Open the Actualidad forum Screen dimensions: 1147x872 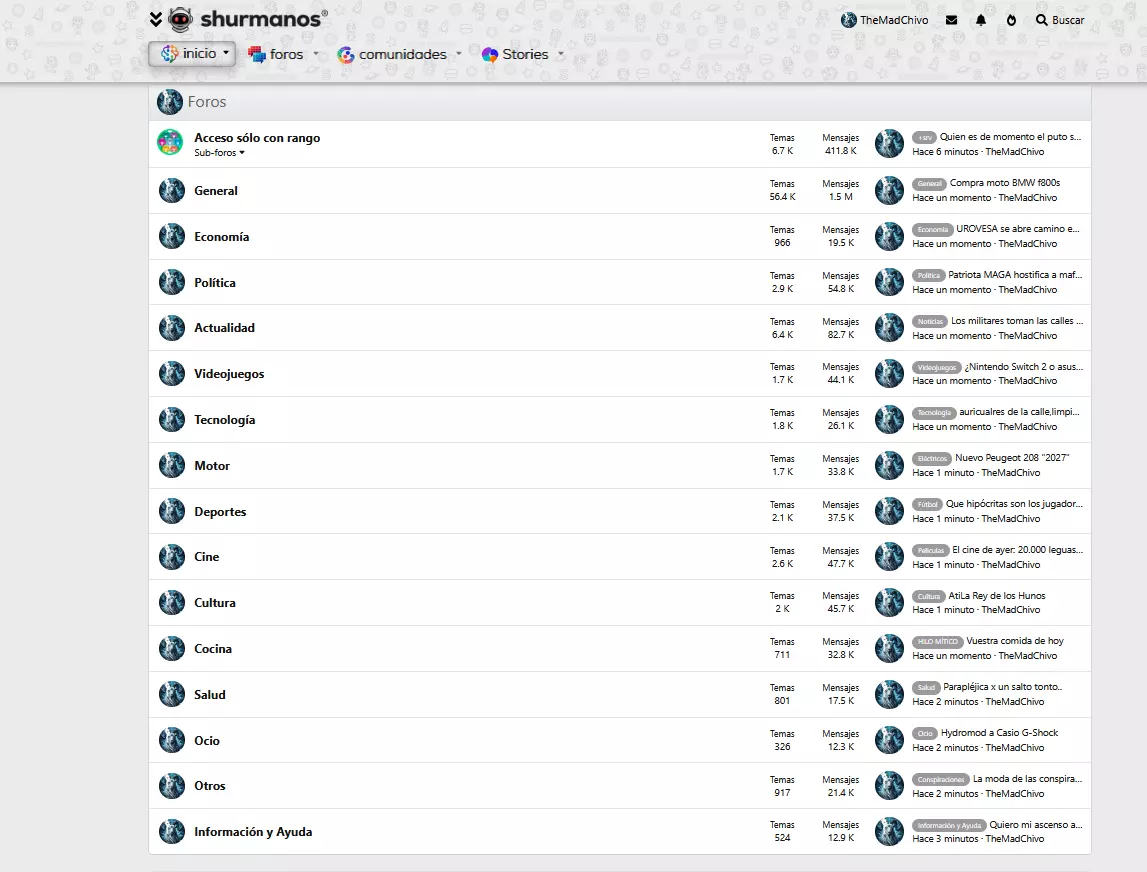pyautogui.click(x=225, y=328)
